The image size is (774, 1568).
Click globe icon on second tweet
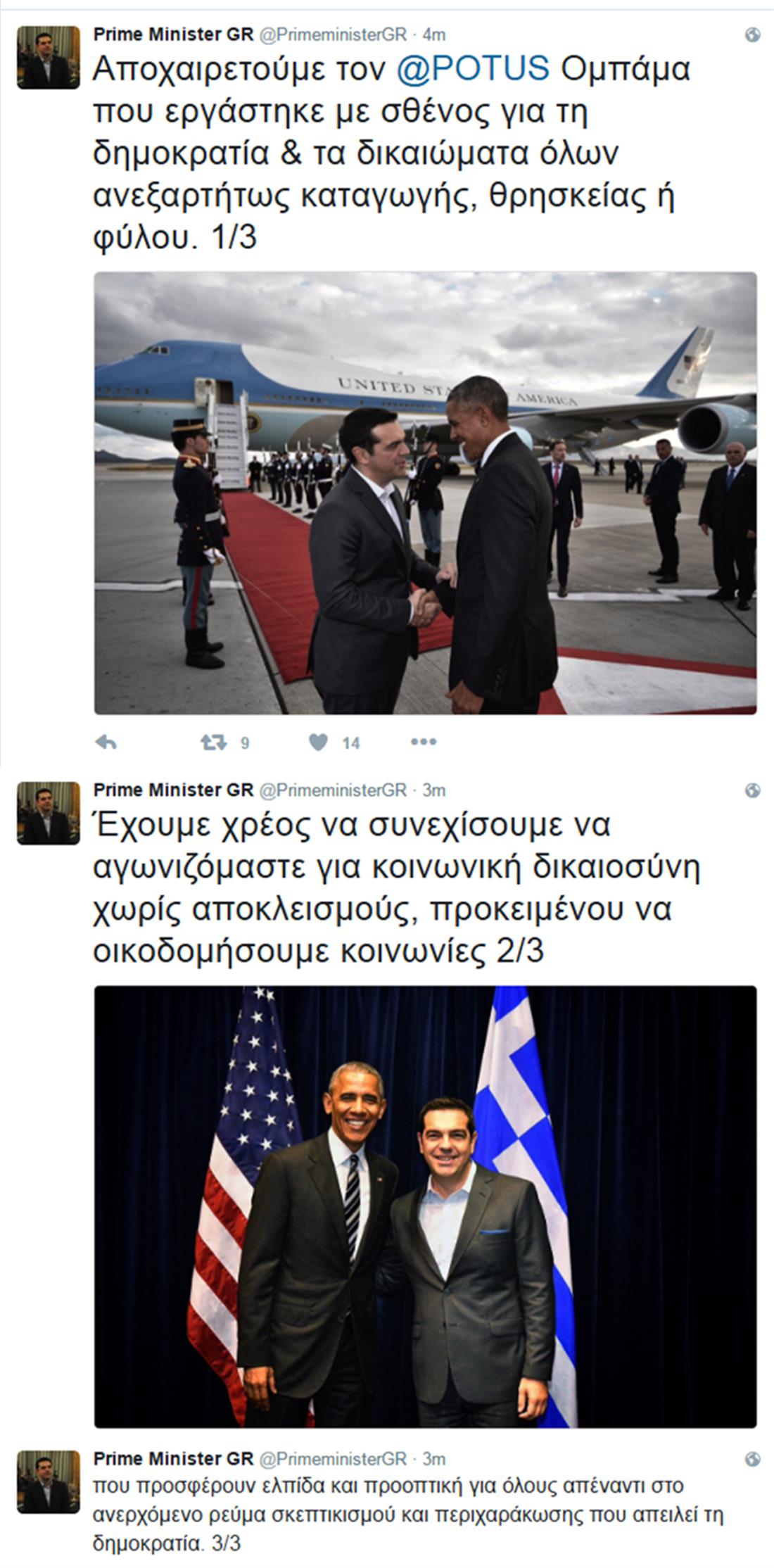pyautogui.click(x=752, y=790)
